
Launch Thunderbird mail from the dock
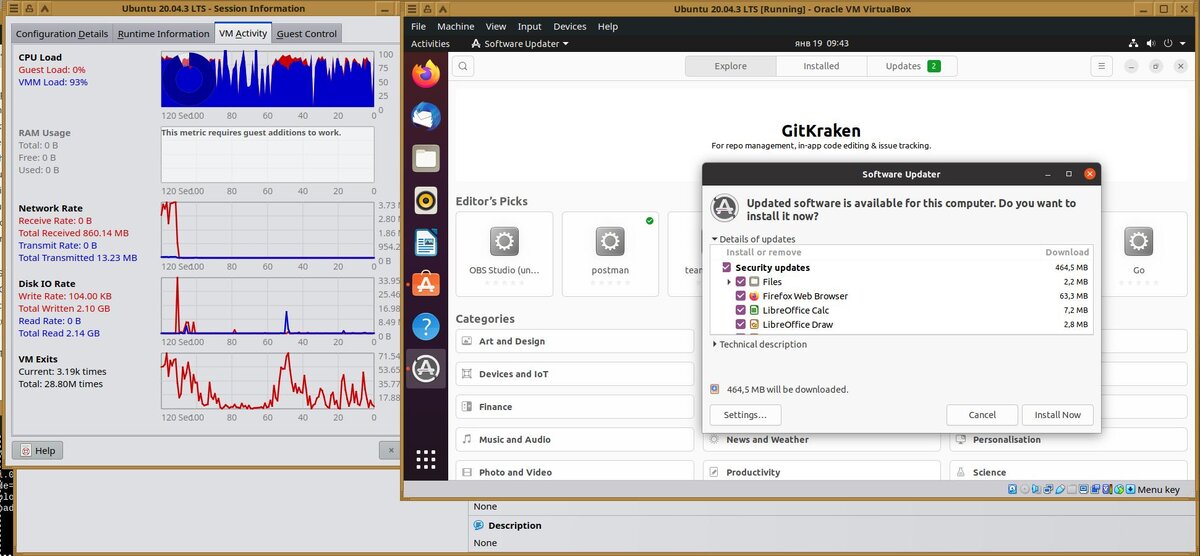pyautogui.click(x=426, y=115)
